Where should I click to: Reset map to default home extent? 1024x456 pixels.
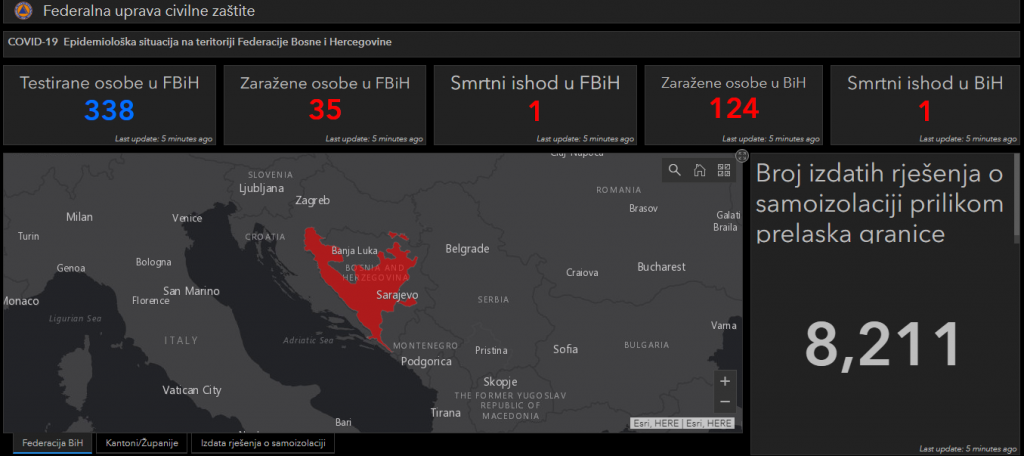[699, 170]
